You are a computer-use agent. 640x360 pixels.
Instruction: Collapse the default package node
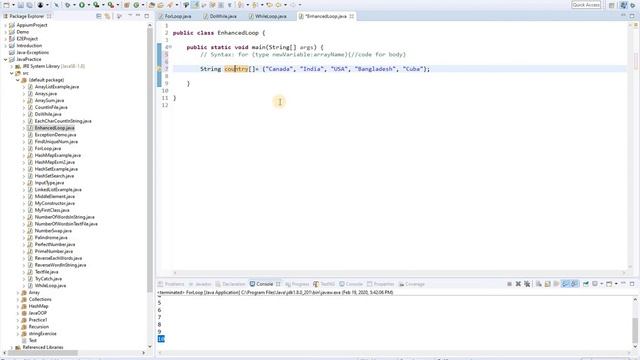(x=18, y=80)
